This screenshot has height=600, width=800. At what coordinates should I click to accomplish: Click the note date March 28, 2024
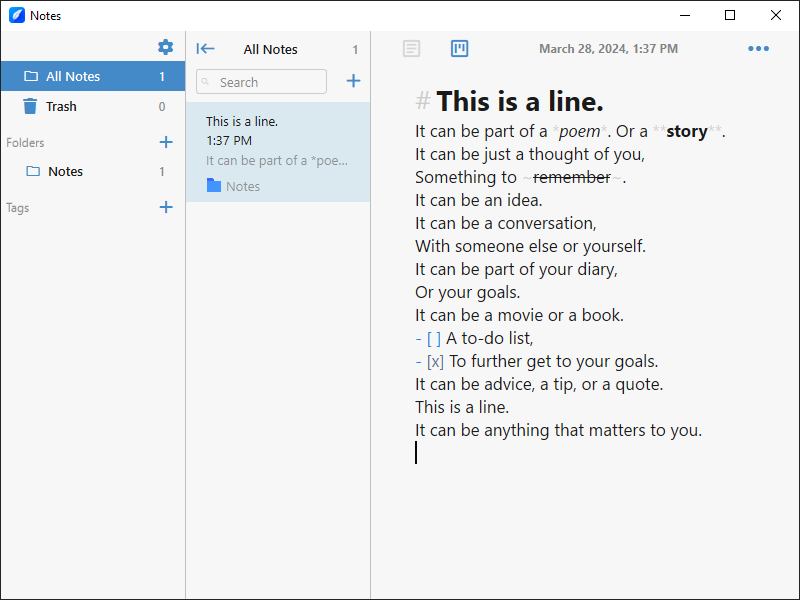click(608, 49)
